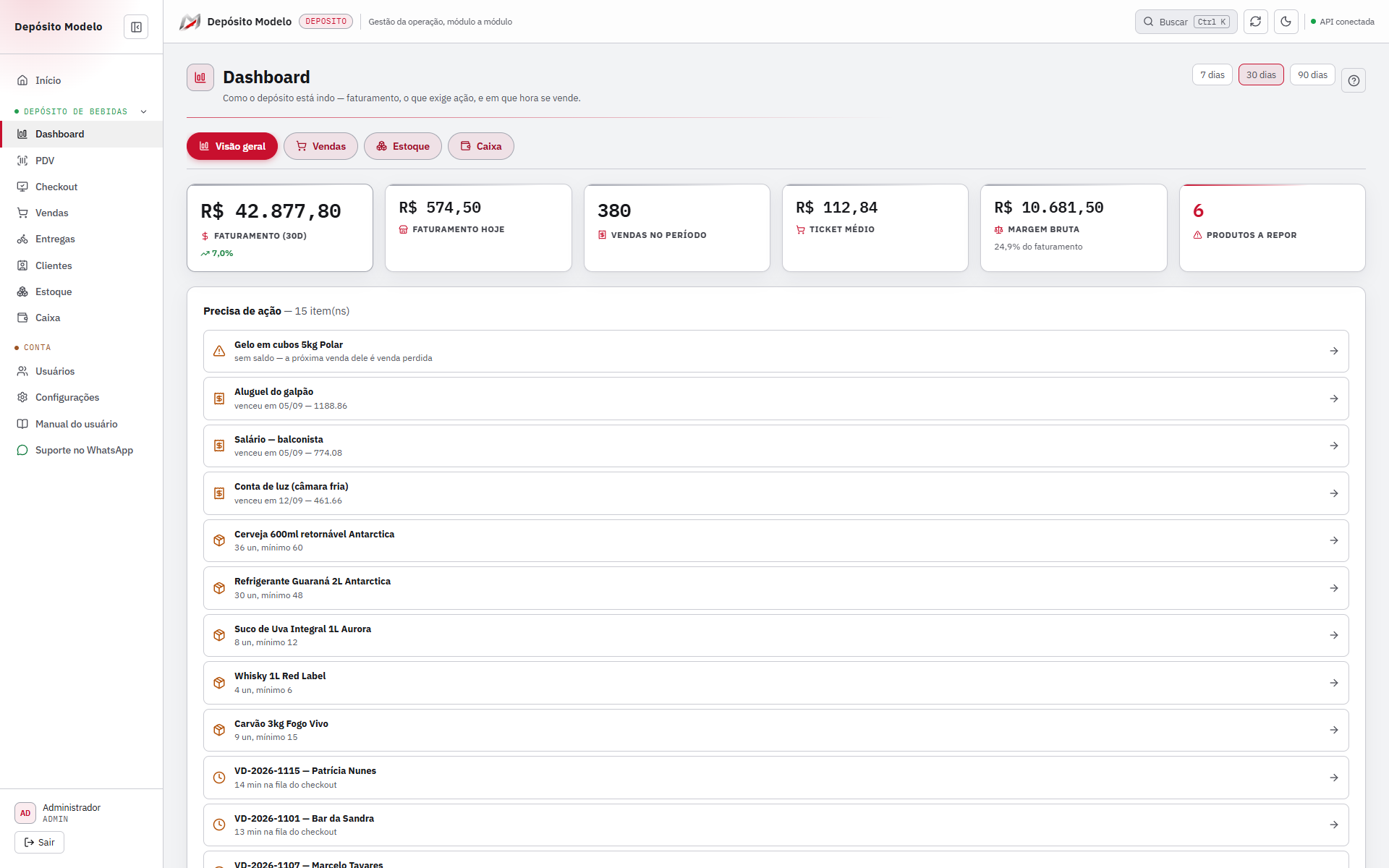
Task: Open VD-2026-1115 Patrícia Nunes arrow
Action: pos(1334,778)
